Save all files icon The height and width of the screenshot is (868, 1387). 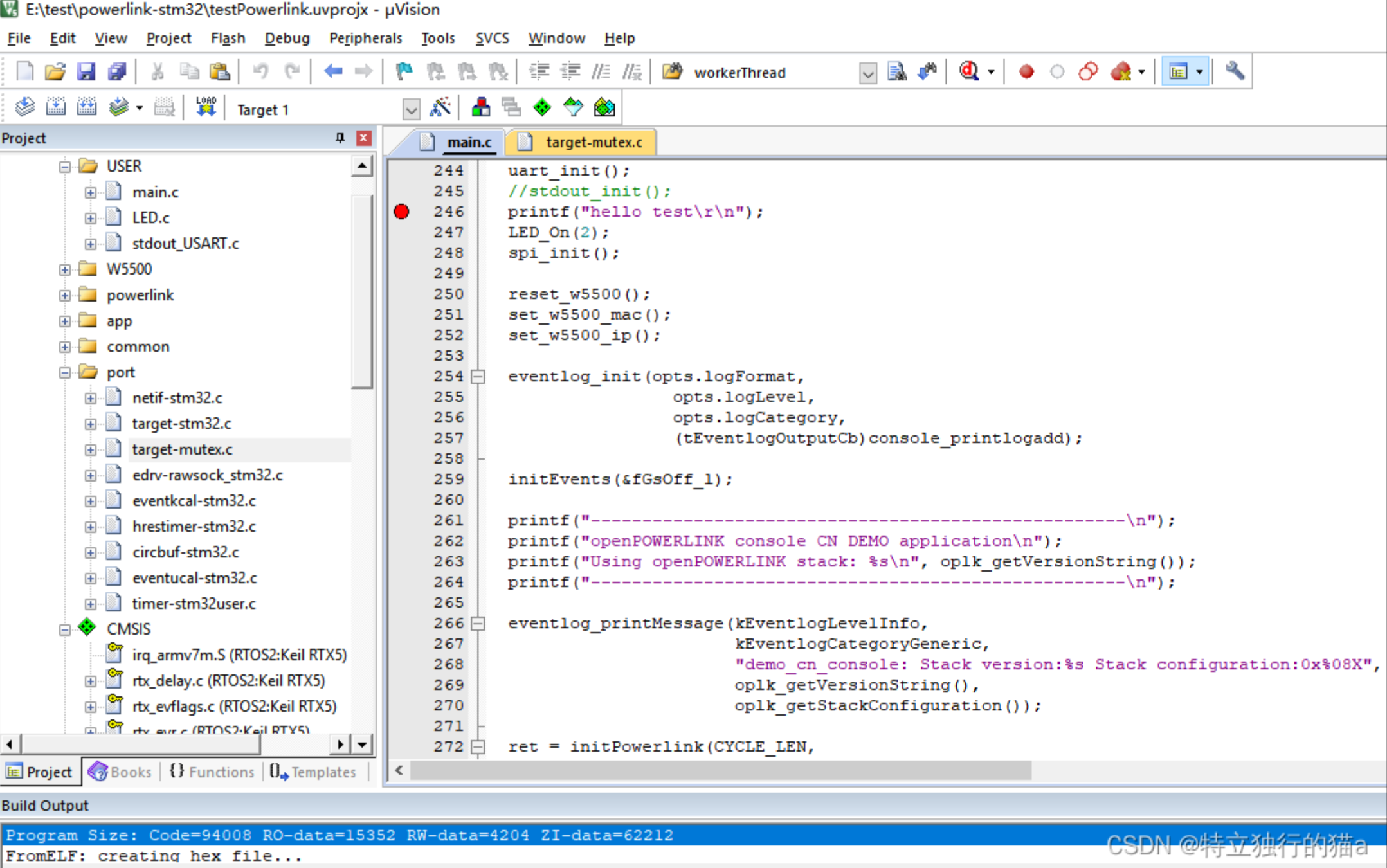(117, 71)
